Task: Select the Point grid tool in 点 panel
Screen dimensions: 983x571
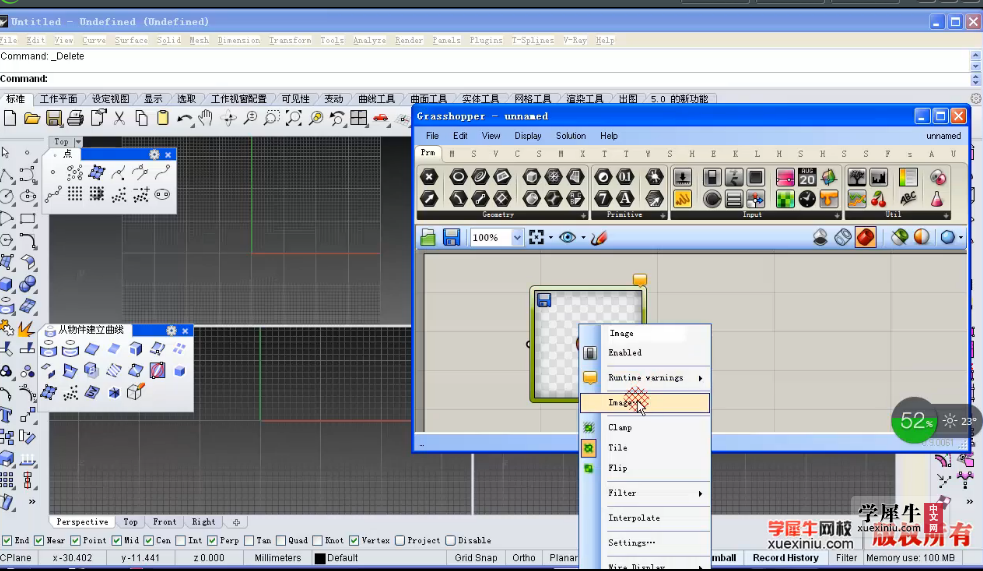Action: [x=75, y=194]
